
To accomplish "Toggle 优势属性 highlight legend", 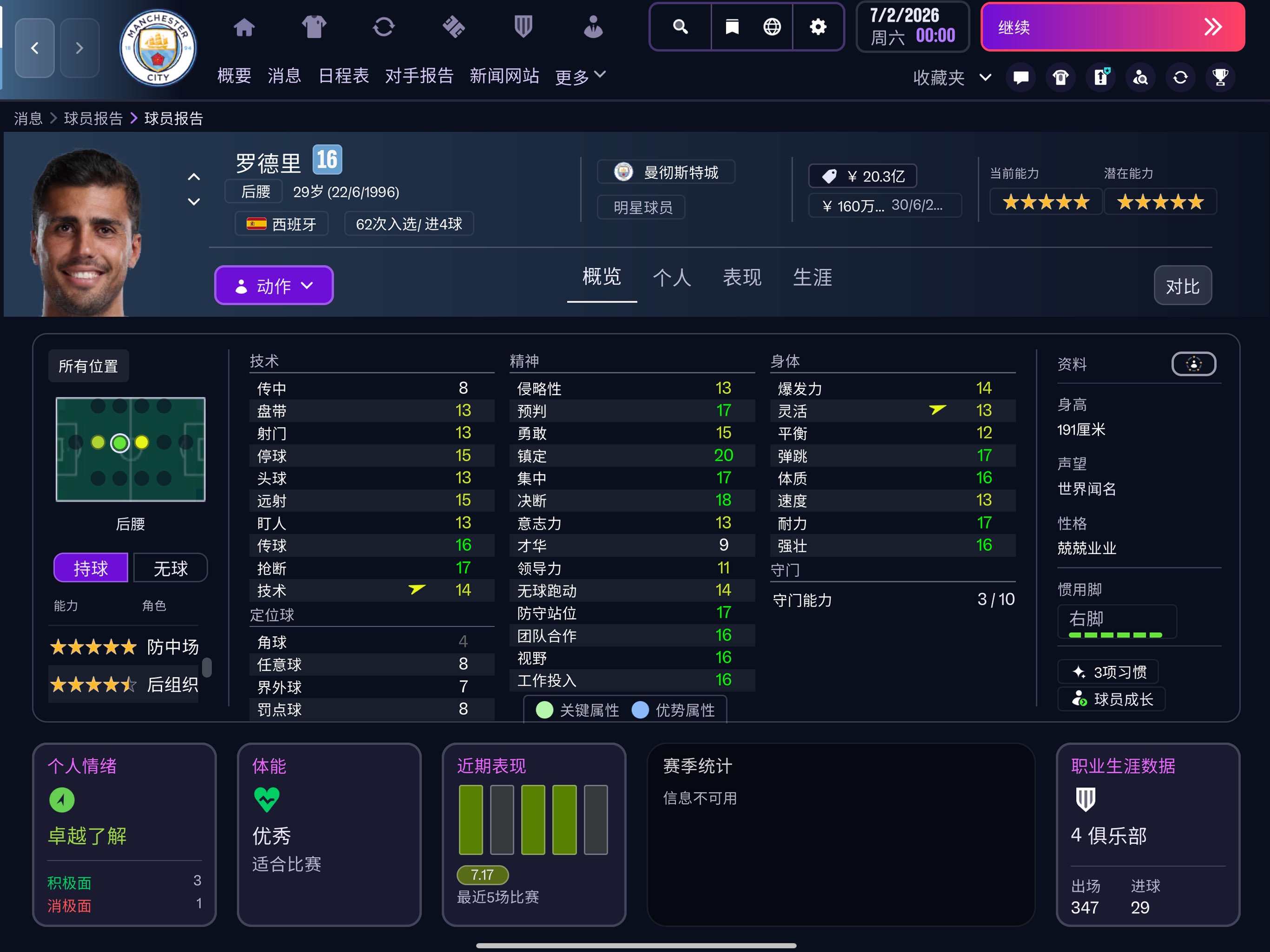I will click(x=674, y=710).
